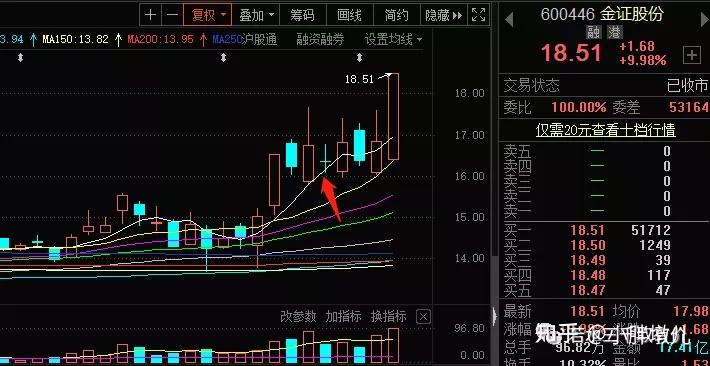This screenshot has height=366, width=710.
Task: Open the 叠加 dropdown
Action: point(256,15)
